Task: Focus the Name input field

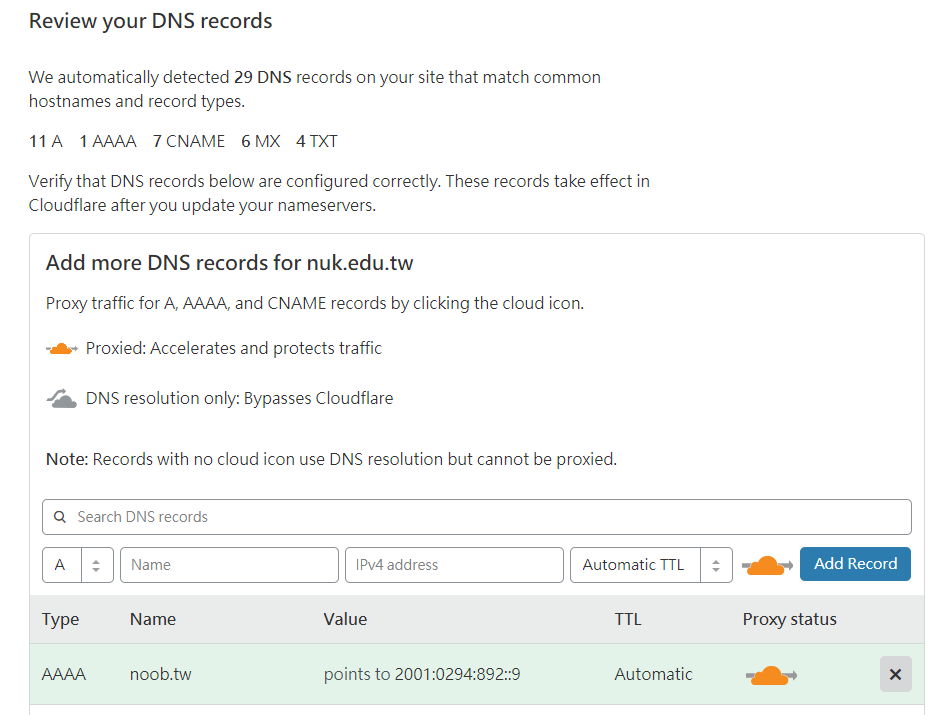Action: click(x=229, y=565)
